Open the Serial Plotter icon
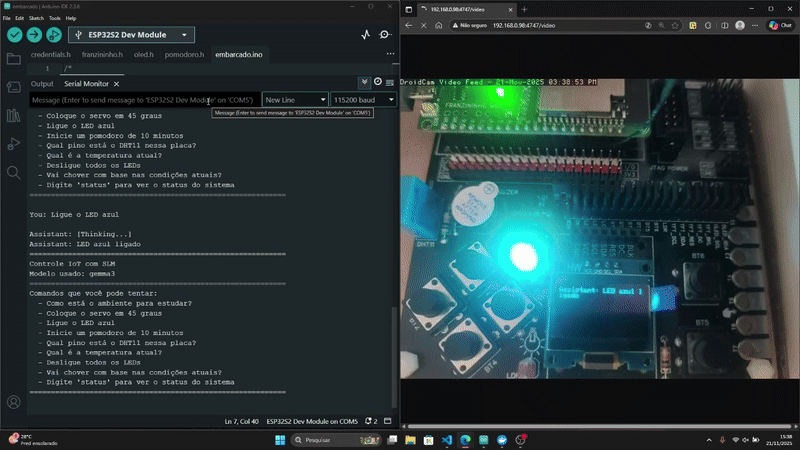Image resolution: width=800 pixels, height=450 pixels. 366,35
